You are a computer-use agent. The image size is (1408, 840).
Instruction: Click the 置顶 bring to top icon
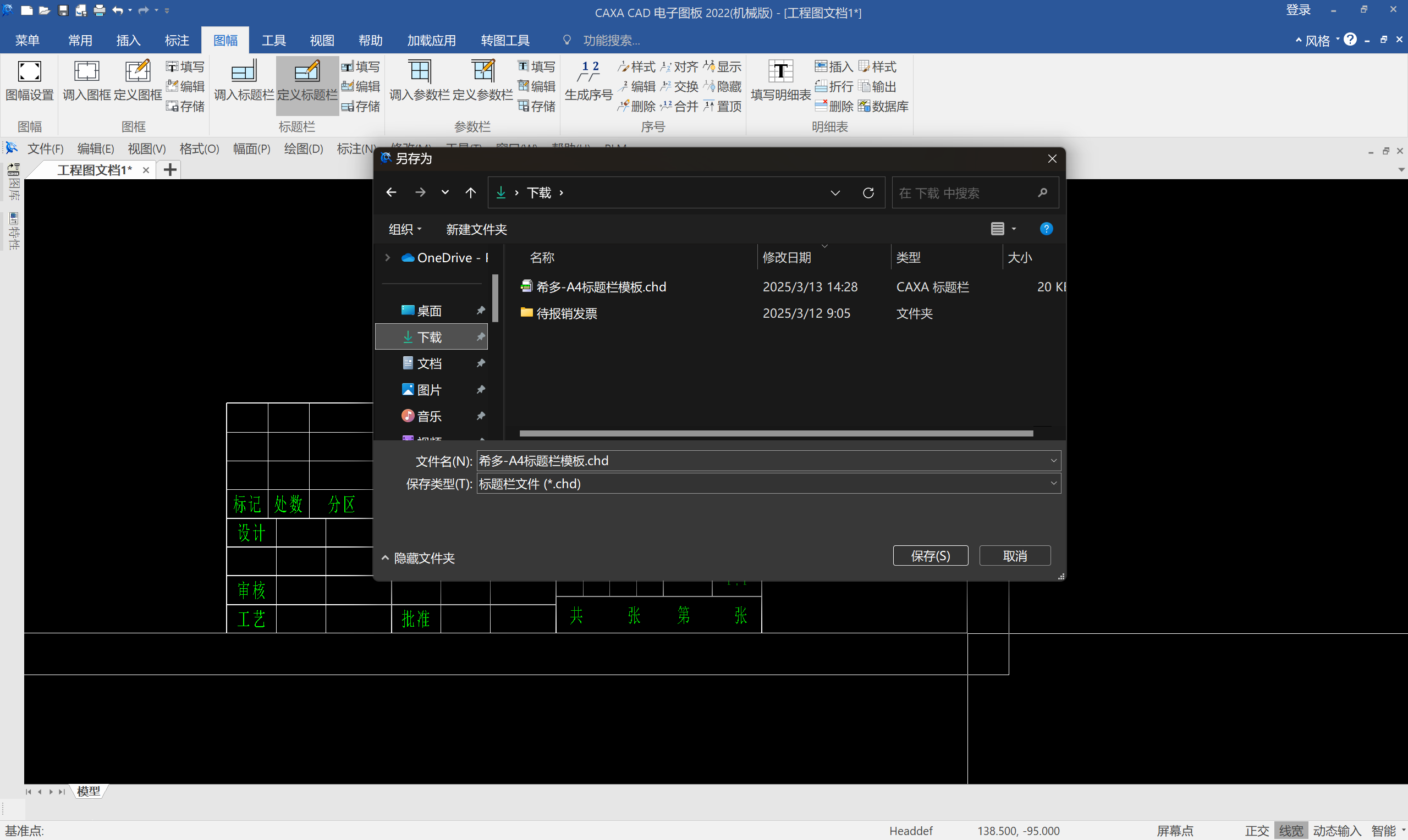[x=722, y=107]
